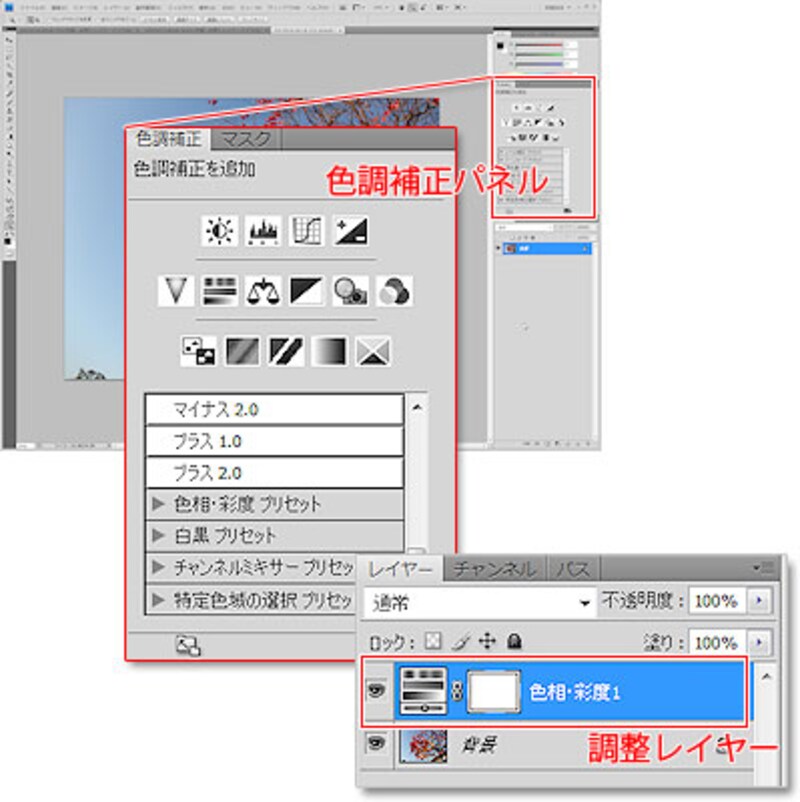Click link icon between thumbnail and mask
800x802 pixels.
(457, 692)
